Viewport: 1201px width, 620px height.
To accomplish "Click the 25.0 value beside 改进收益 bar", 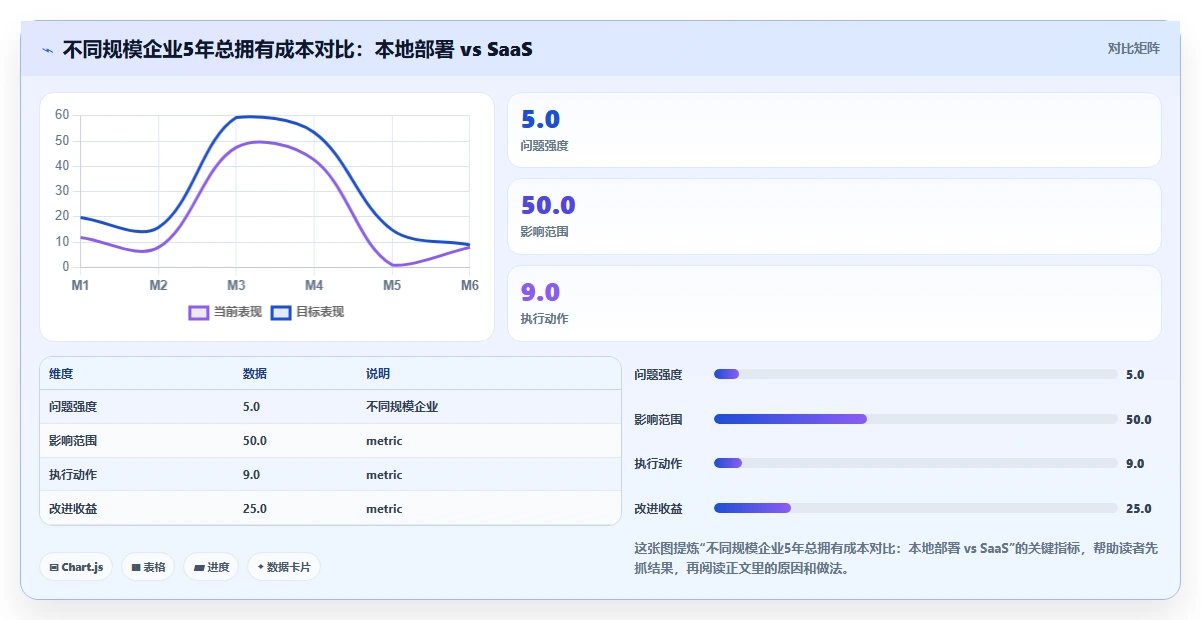I will (1138, 509).
